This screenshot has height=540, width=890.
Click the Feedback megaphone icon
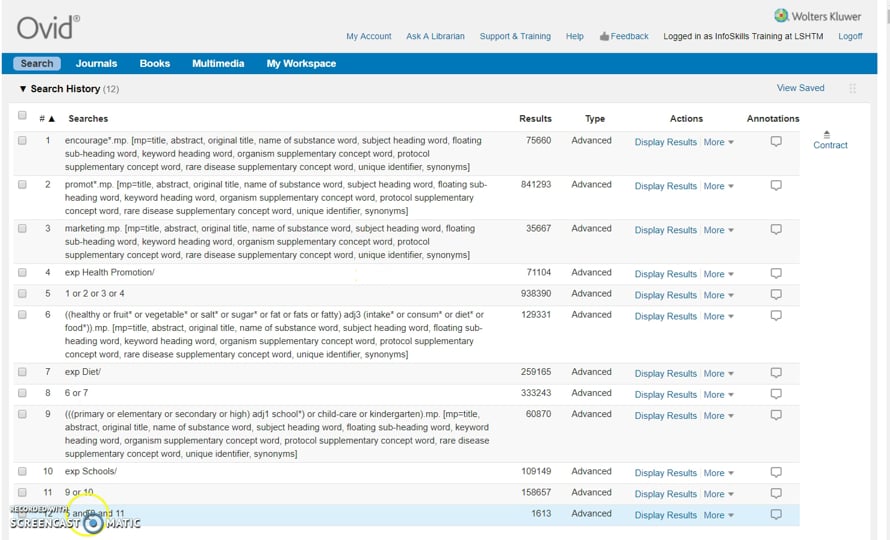click(x=604, y=36)
